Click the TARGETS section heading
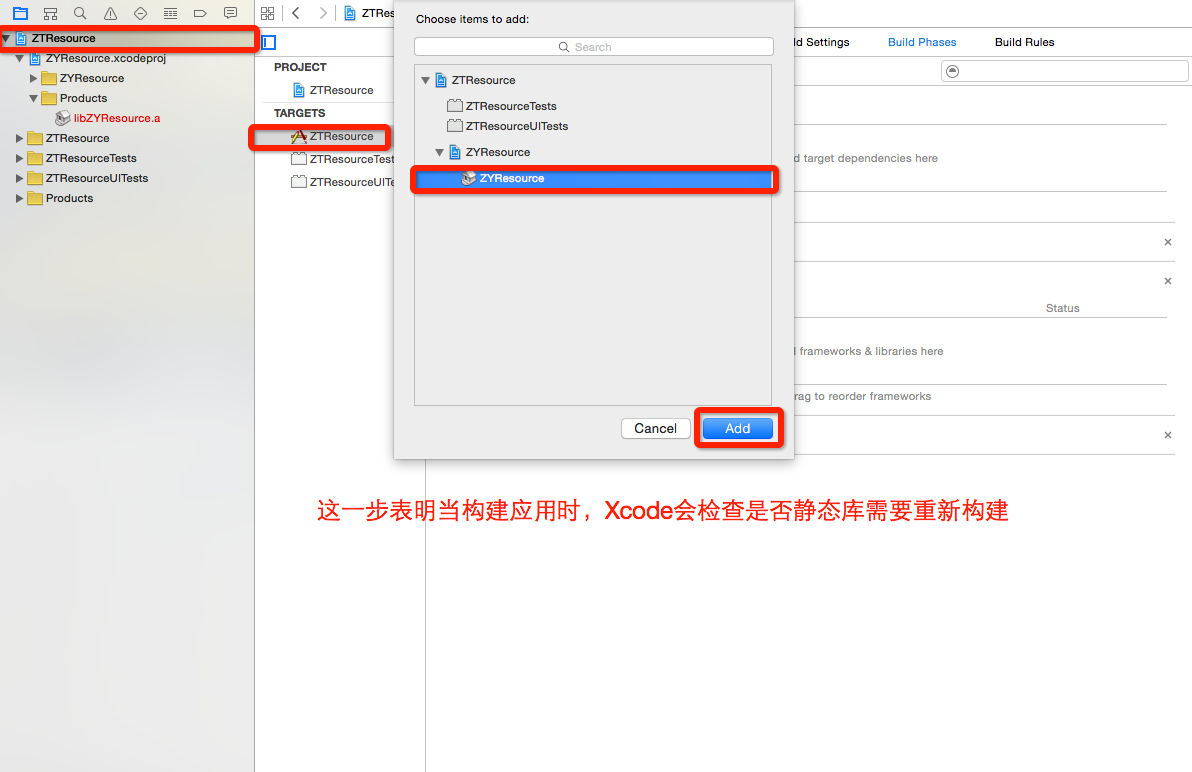The image size is (1192, 772). tap(300, 113)
